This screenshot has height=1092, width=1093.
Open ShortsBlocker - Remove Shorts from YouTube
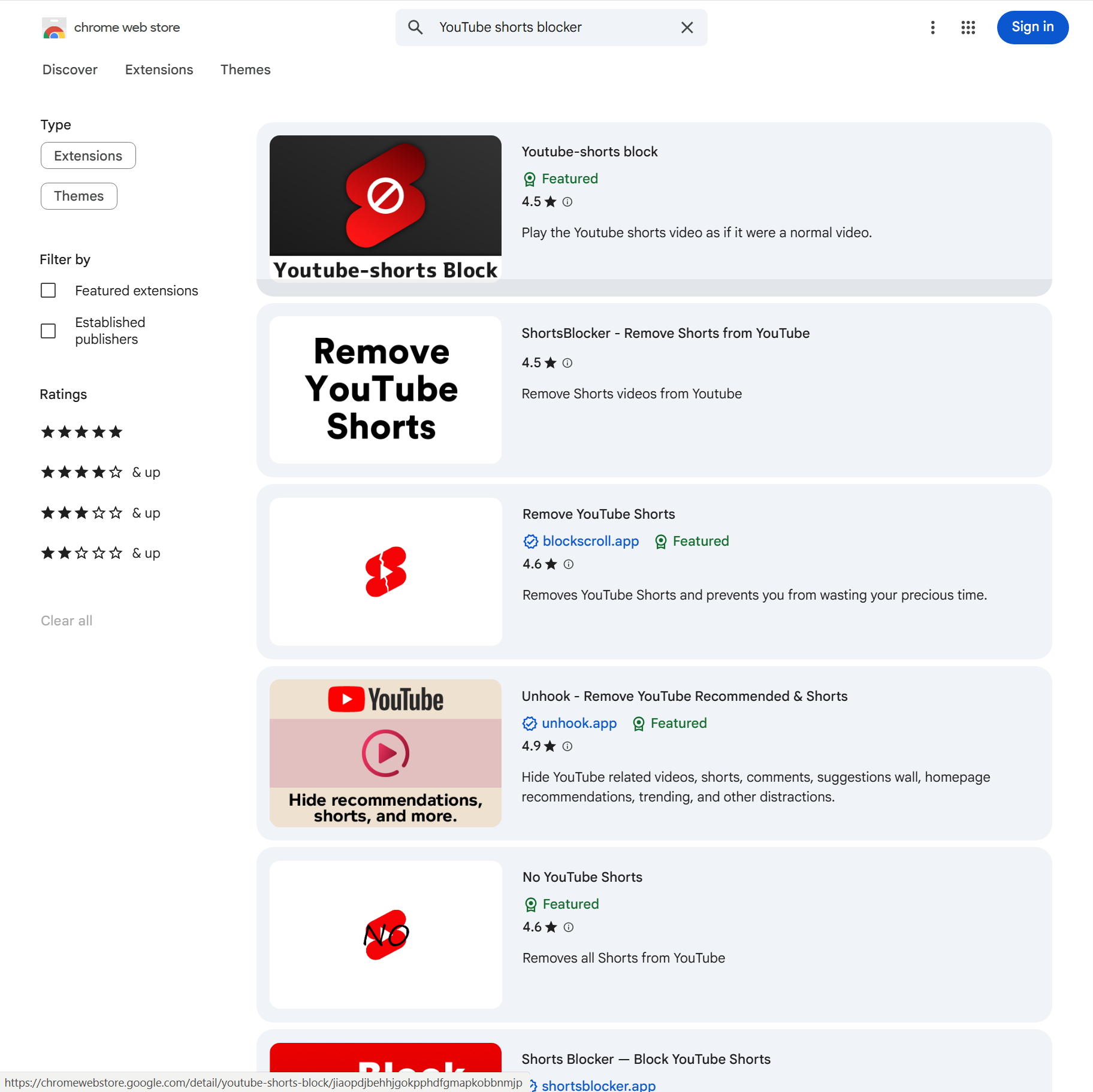tap(666, 333)
